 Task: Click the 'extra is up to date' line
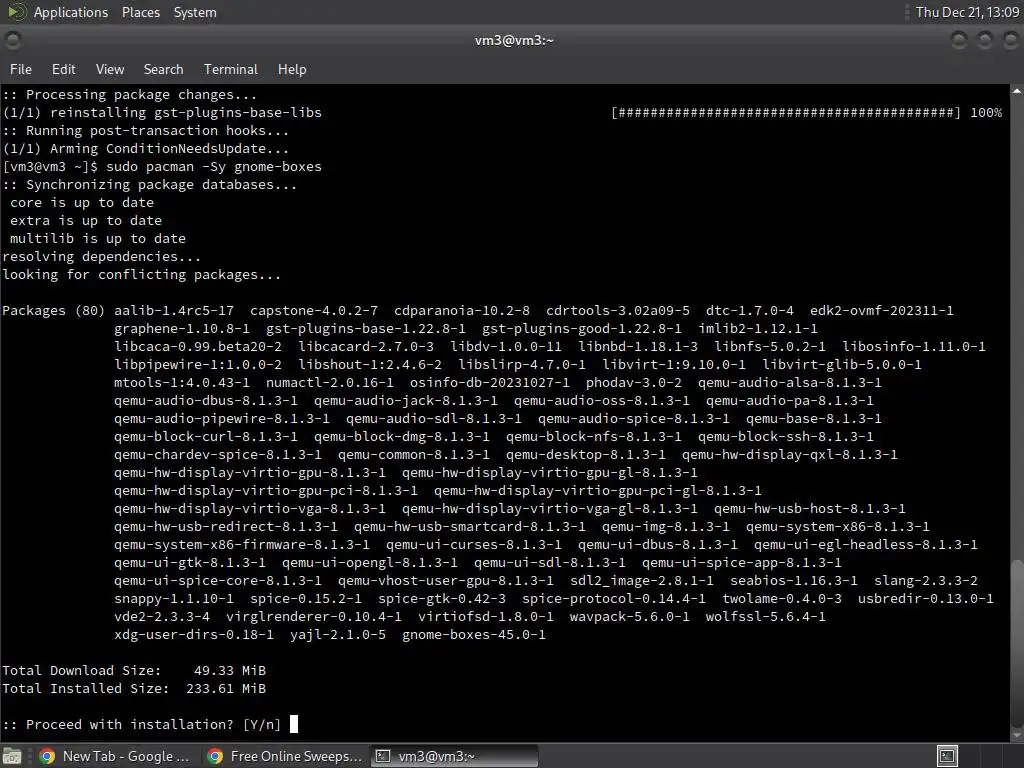point(86,221)
